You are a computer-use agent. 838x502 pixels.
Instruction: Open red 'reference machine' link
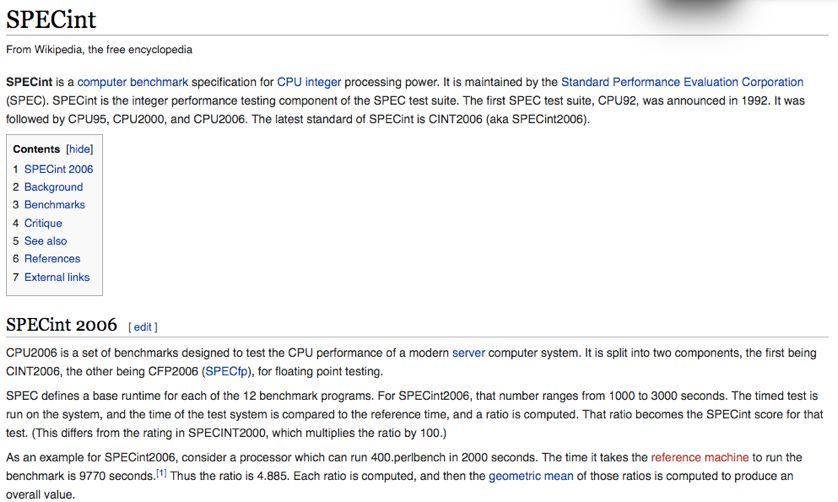[x=700, y=458]
